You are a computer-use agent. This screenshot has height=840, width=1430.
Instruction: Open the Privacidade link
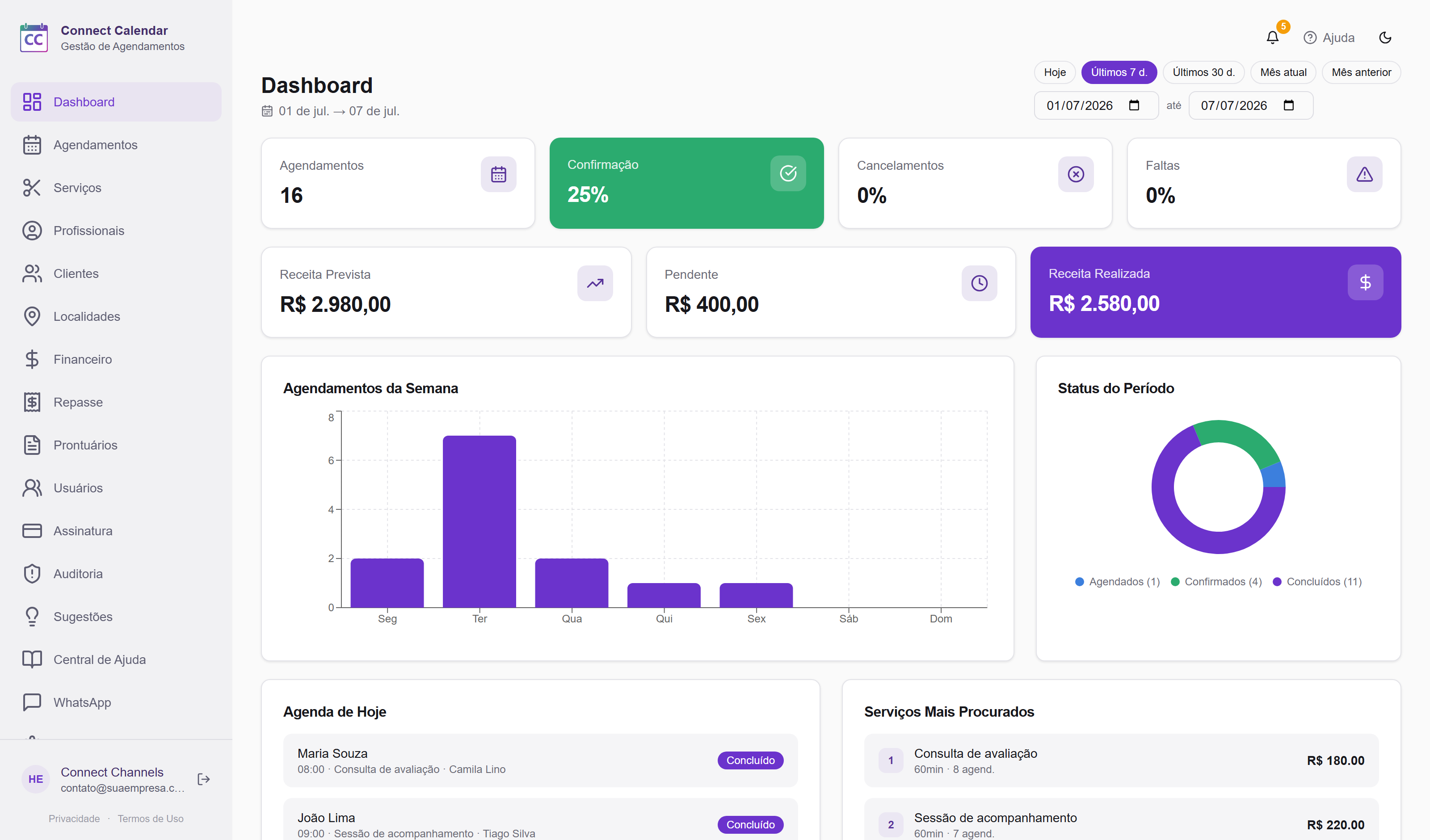(x=74, y=819)
